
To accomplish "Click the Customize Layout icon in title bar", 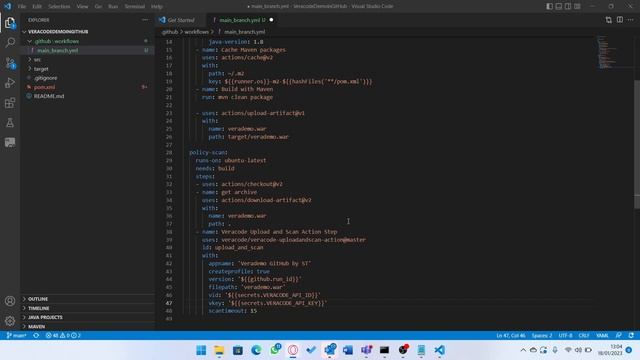I will tap(577, 6).
